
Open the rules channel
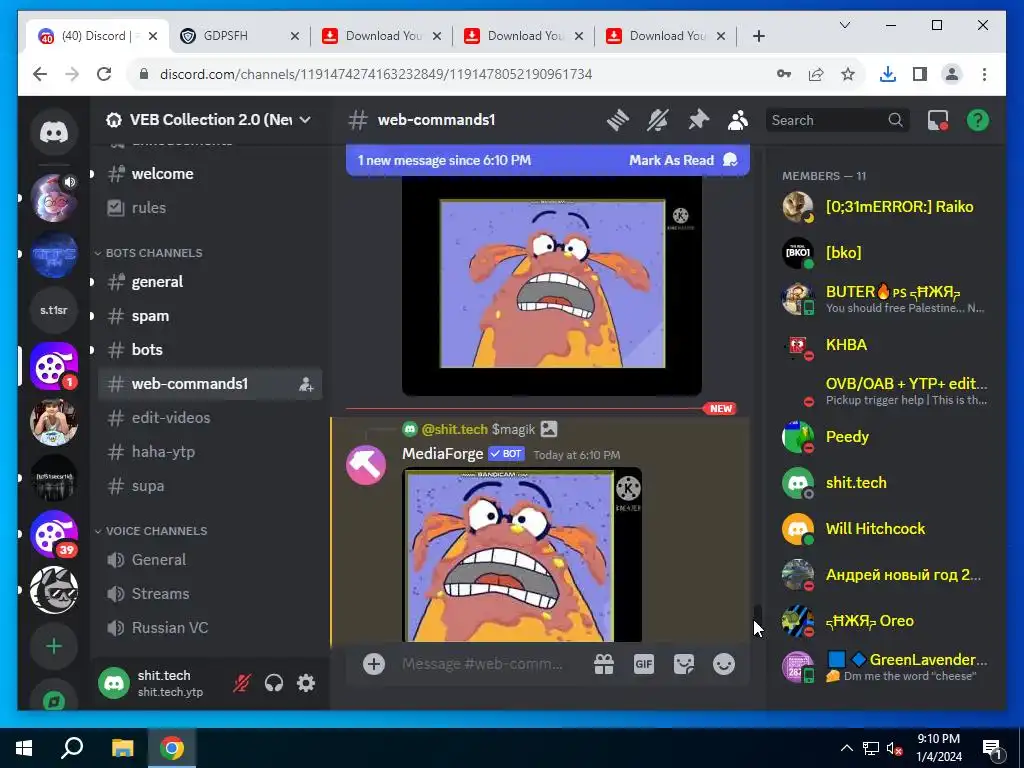(x=210, y=208)
